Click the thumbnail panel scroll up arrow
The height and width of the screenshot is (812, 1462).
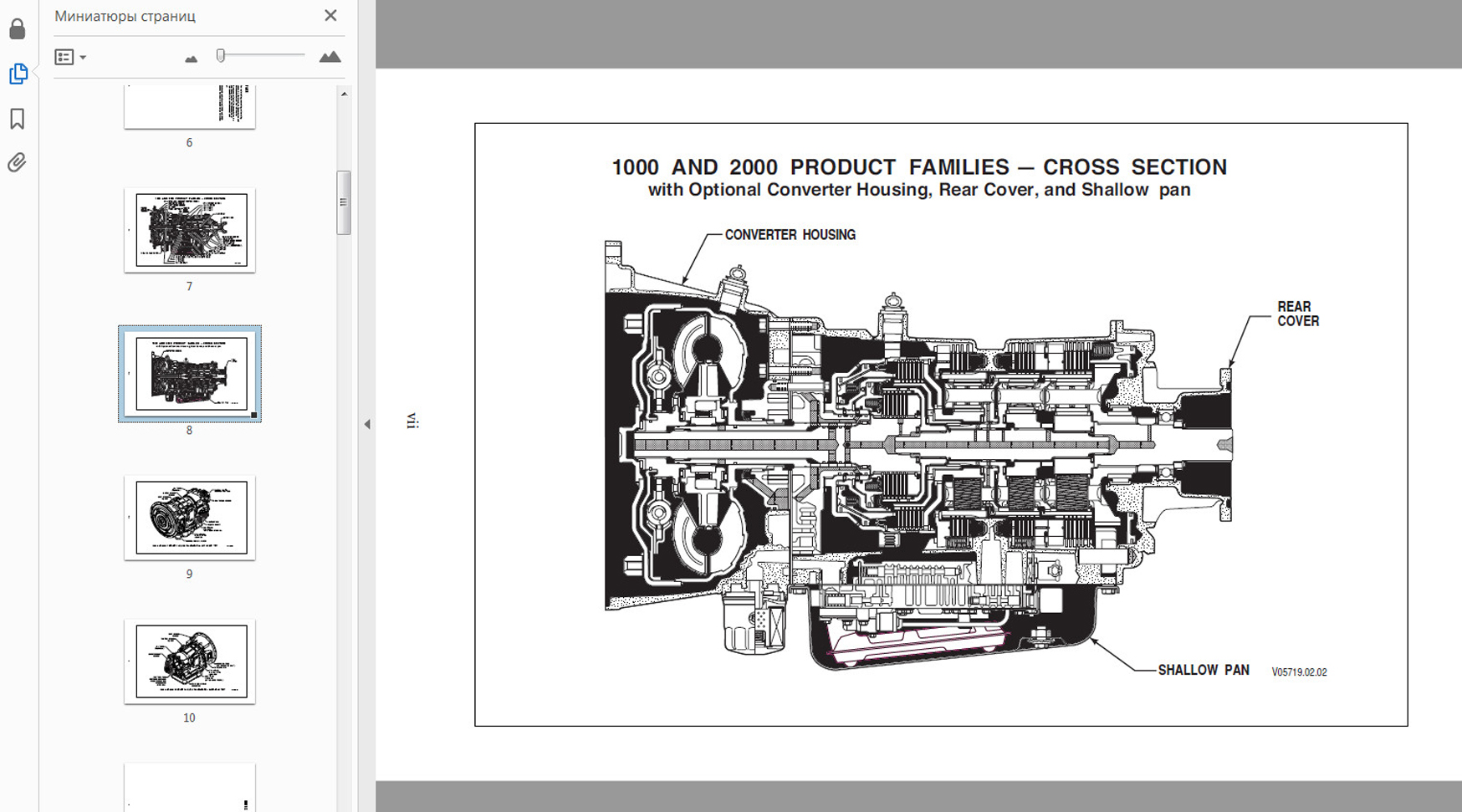click(344, 94)
